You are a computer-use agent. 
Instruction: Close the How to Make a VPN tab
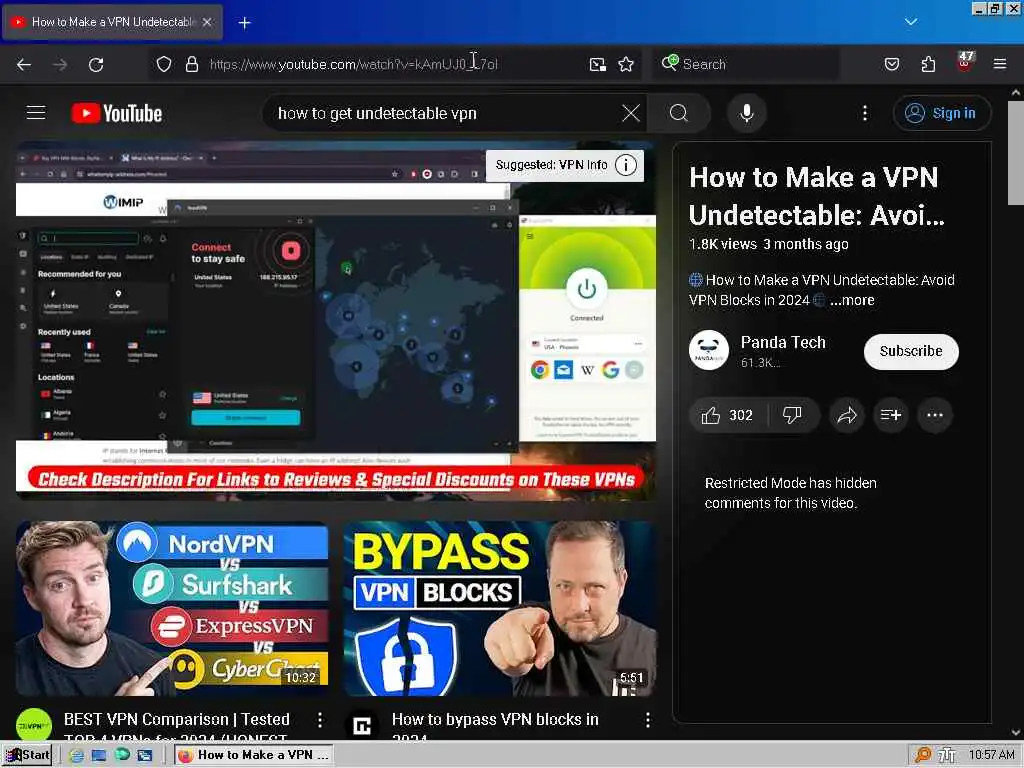tap(207, 22)
